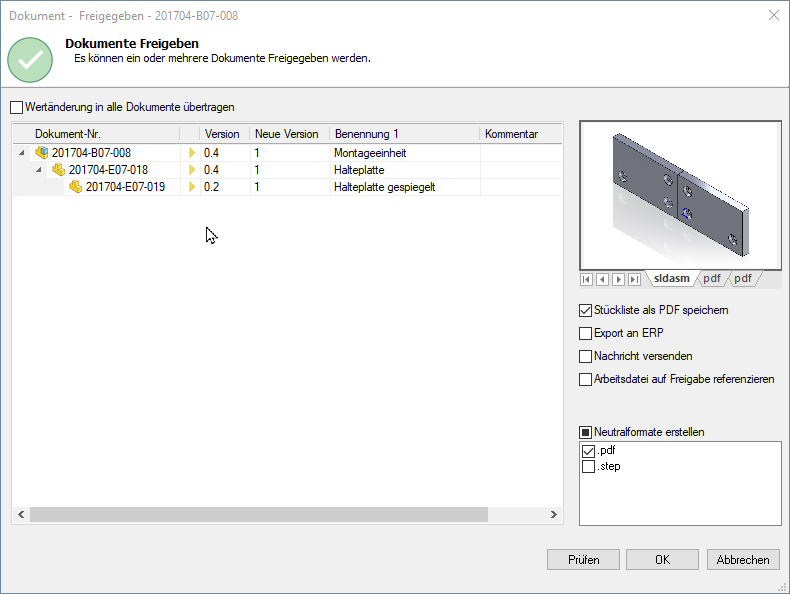
Task: Cancel the dialog with Abbrechen
Action: tap(743, 560)
